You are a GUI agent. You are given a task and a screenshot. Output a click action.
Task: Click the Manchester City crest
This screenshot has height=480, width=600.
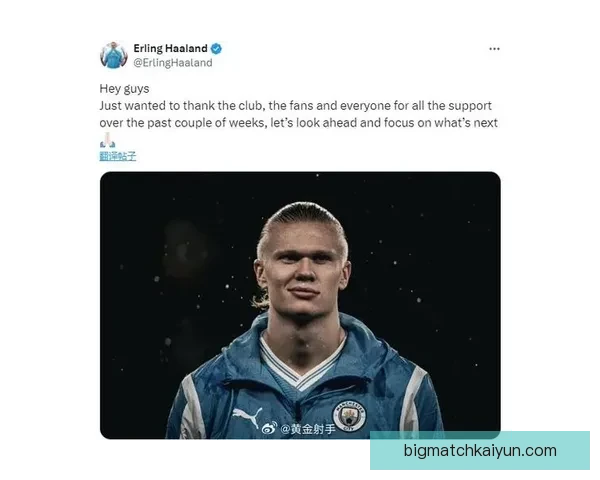point(349,416)
